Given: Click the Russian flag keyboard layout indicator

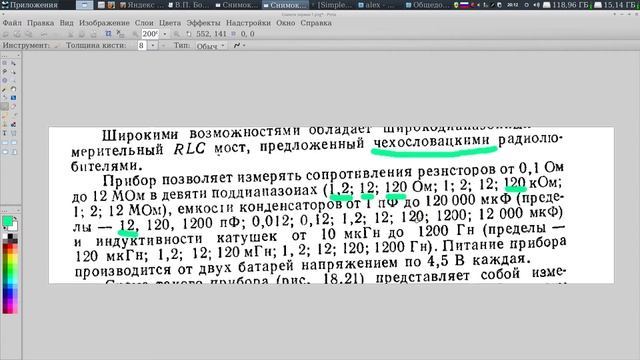Looking at the screenshot, I should pos(464,5).
